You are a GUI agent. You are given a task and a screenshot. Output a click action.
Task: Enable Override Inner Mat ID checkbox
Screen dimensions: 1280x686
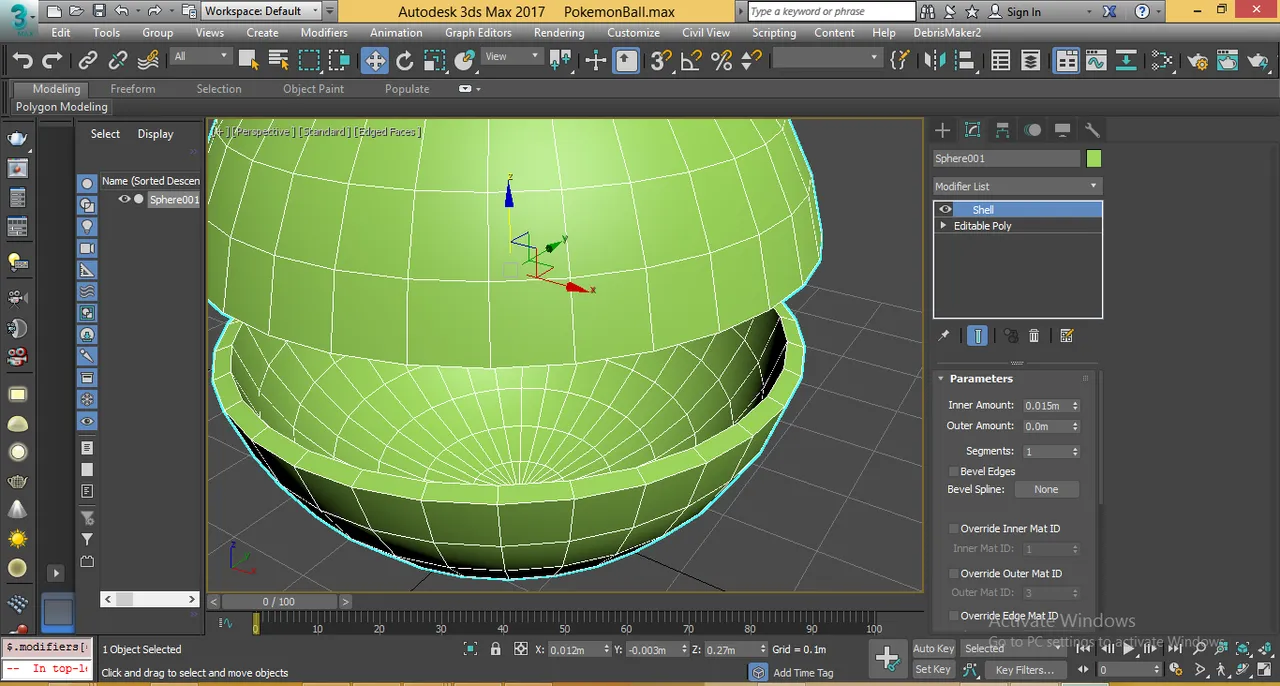click(953, 528)
